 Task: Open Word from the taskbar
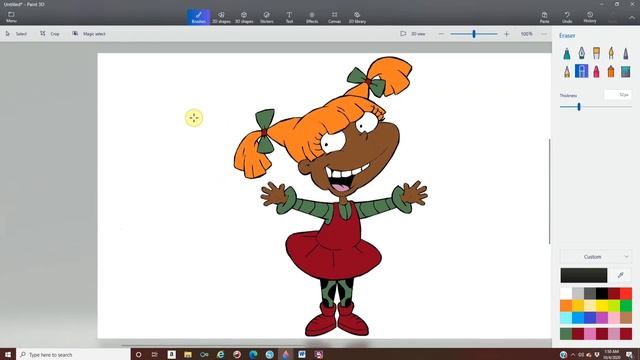(x=302, y=354)
